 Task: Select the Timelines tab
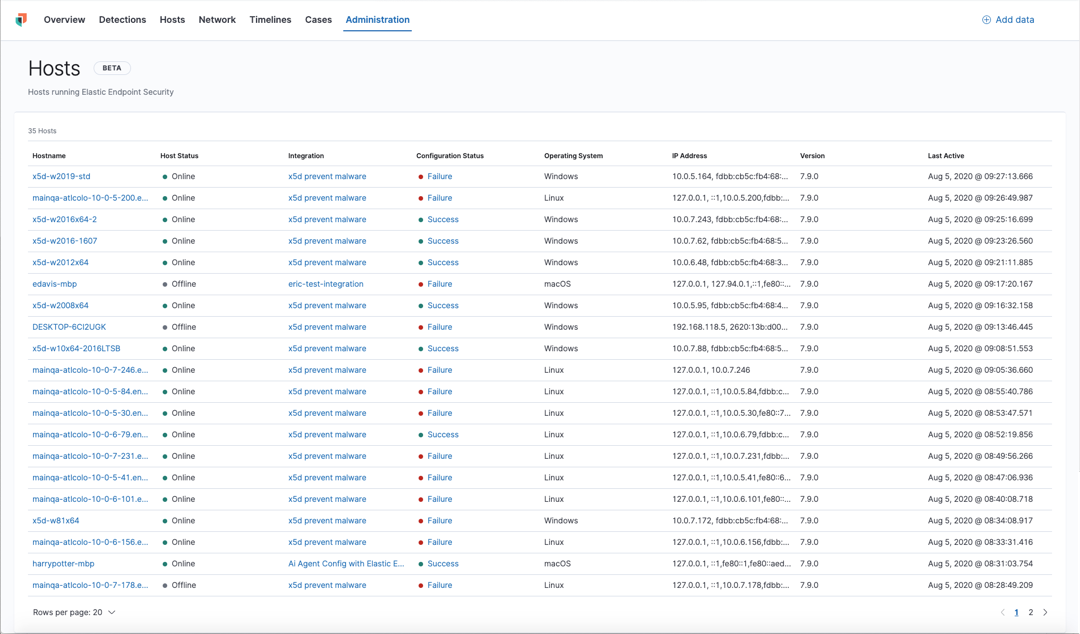coord(270,19)
